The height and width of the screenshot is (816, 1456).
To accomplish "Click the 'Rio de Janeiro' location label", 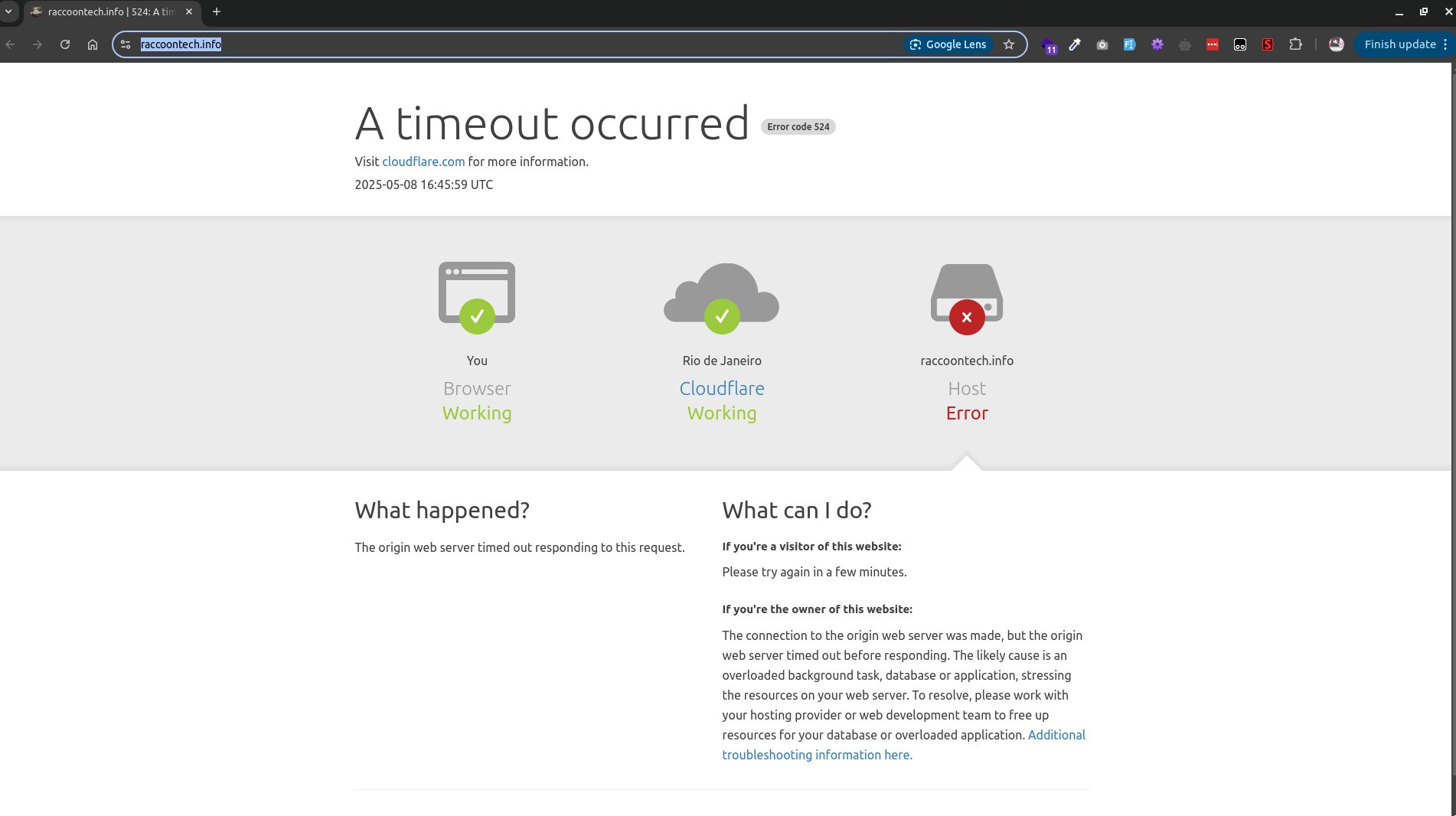I will 722,361.
